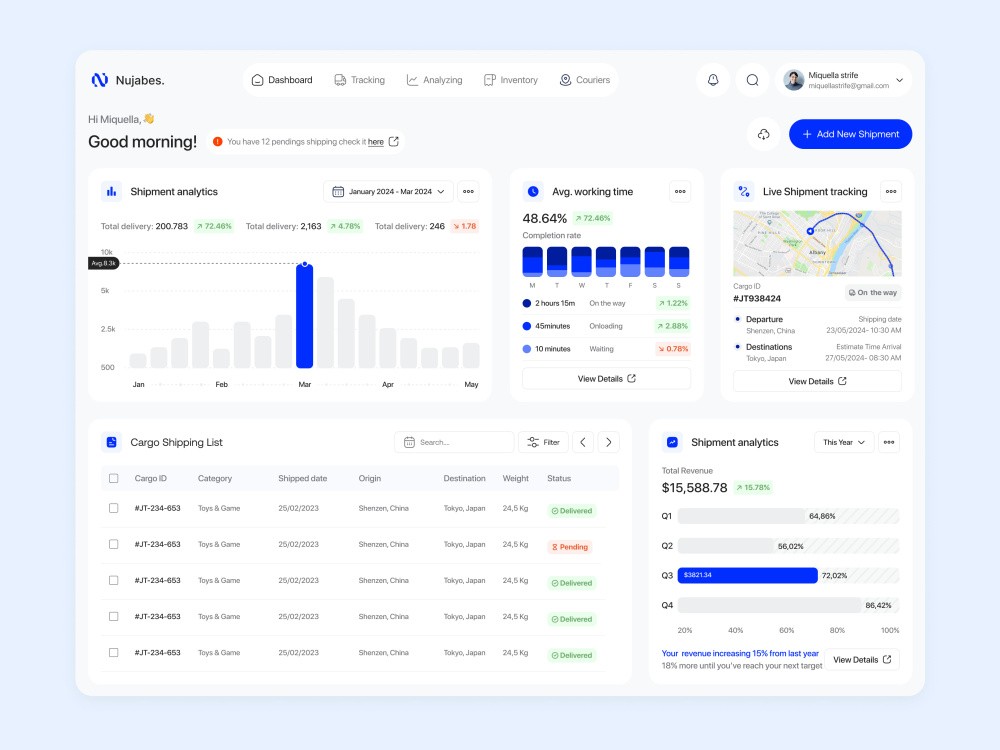Go to previous page of cargo list
1000x750 pixels.
click(x=583, y=442)
